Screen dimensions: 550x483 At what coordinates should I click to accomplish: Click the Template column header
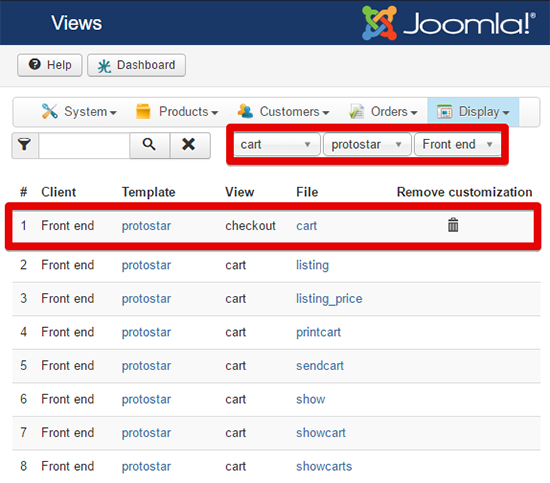pos(148,192)
